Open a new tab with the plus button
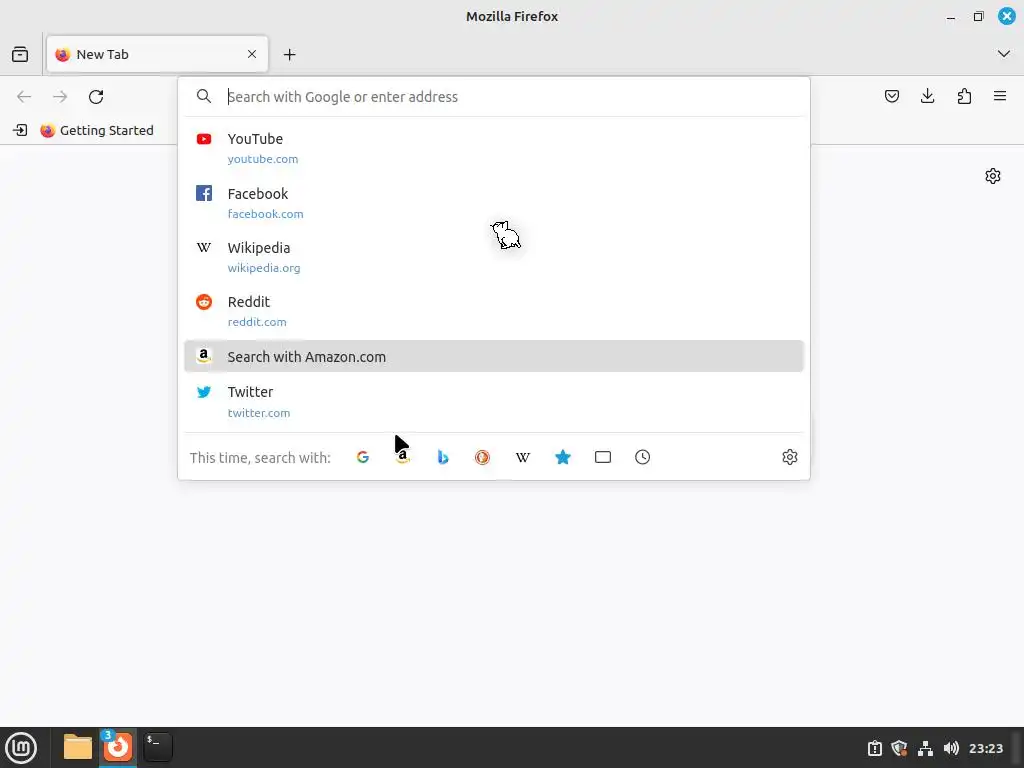Image resolution: width=1024 pixels, height=768 pixels. pos(290,54)
